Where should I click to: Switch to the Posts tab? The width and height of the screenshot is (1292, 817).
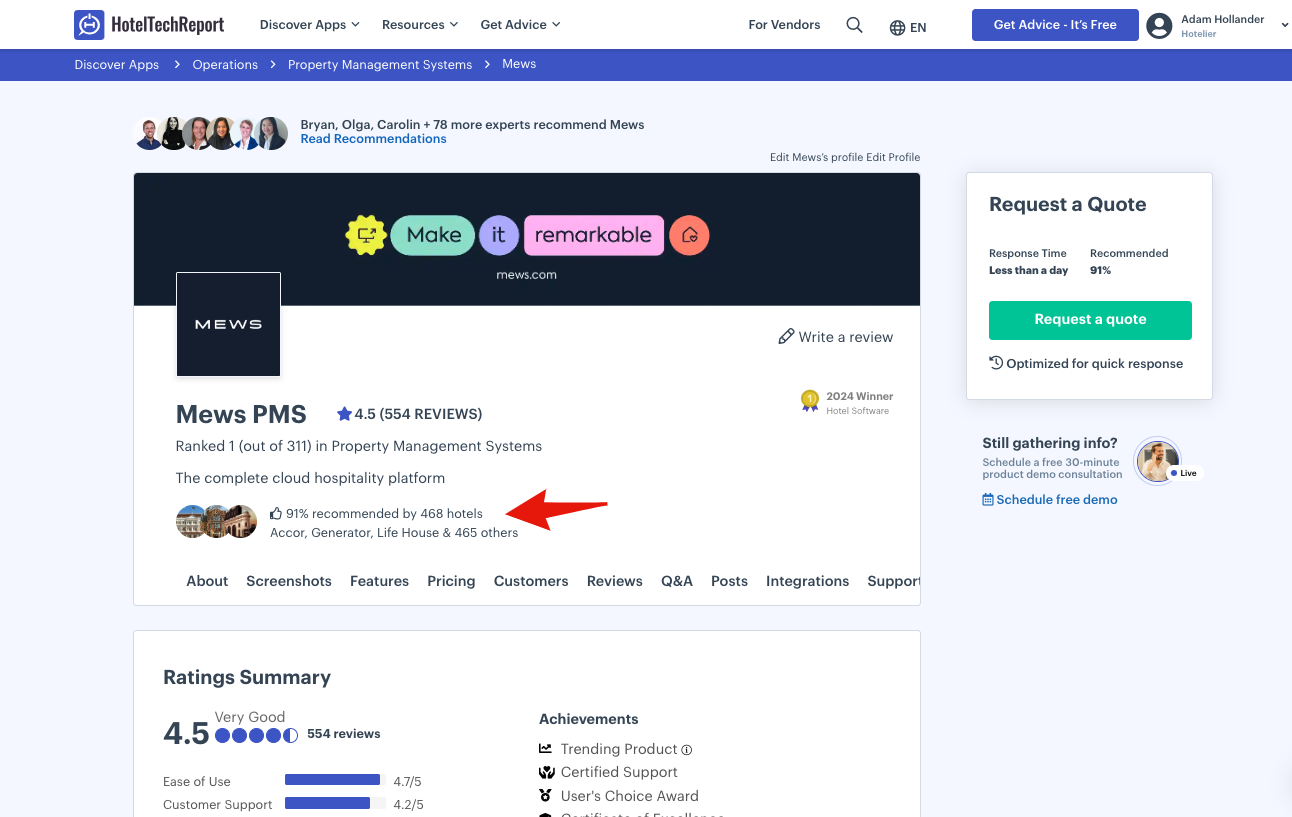click(x=729, y=581)
